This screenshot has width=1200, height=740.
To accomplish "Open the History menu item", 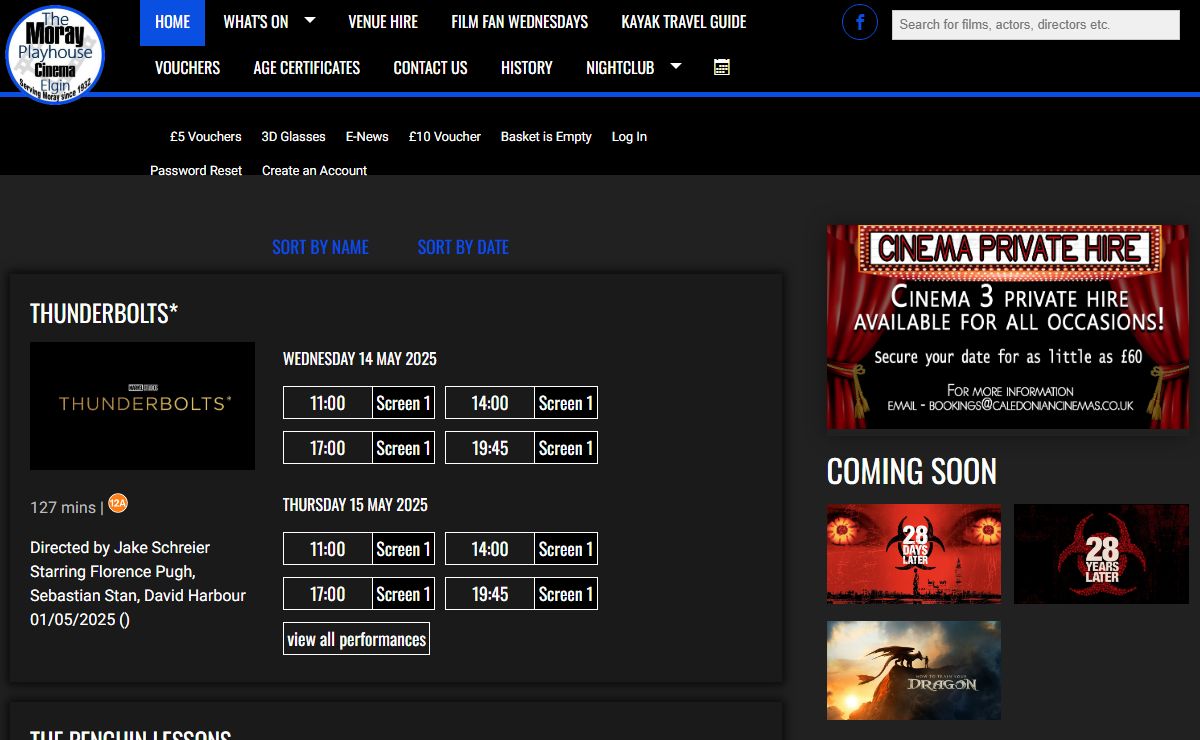I will (527, 68).
